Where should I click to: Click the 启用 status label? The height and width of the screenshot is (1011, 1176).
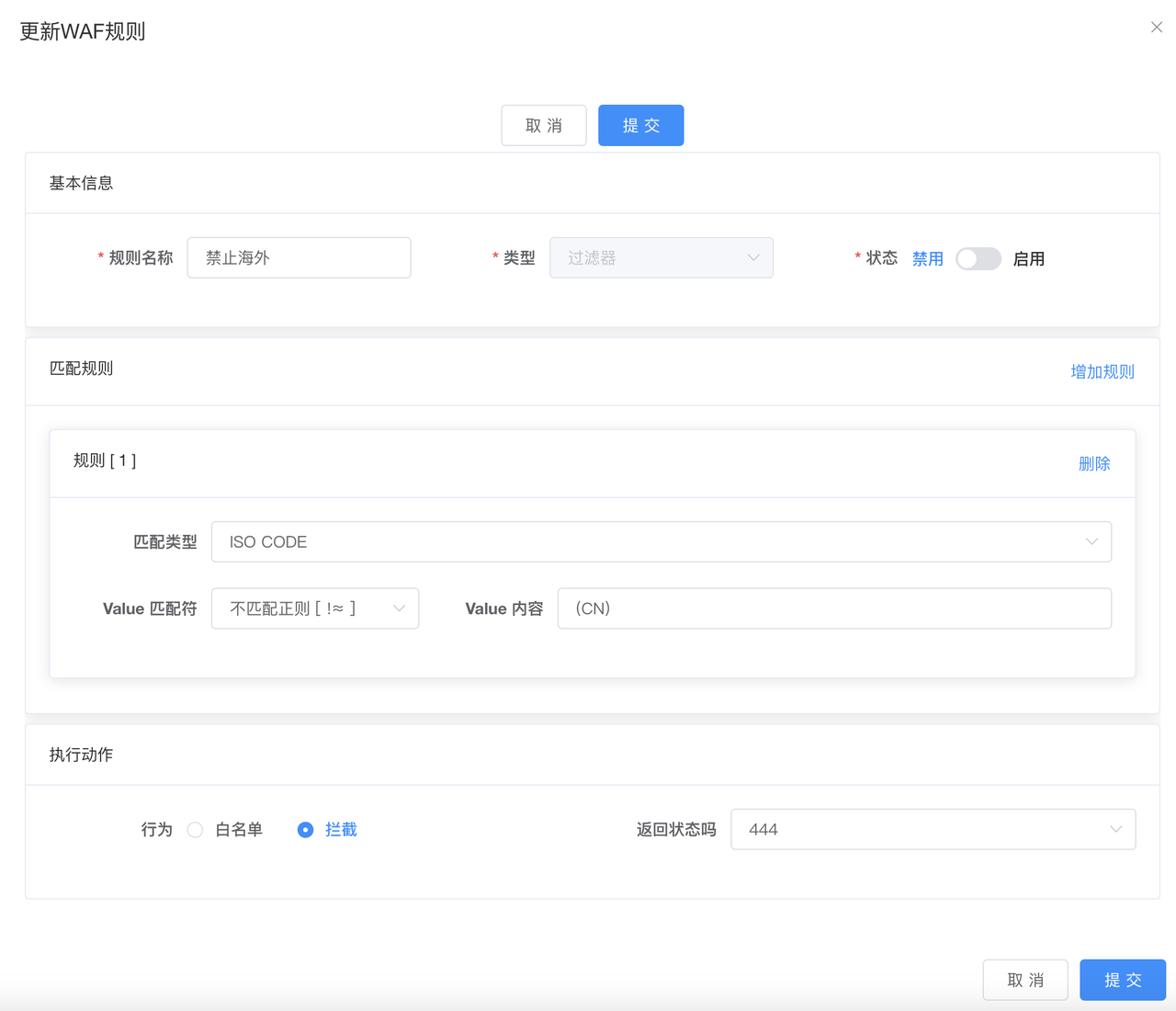[1028, 259]
